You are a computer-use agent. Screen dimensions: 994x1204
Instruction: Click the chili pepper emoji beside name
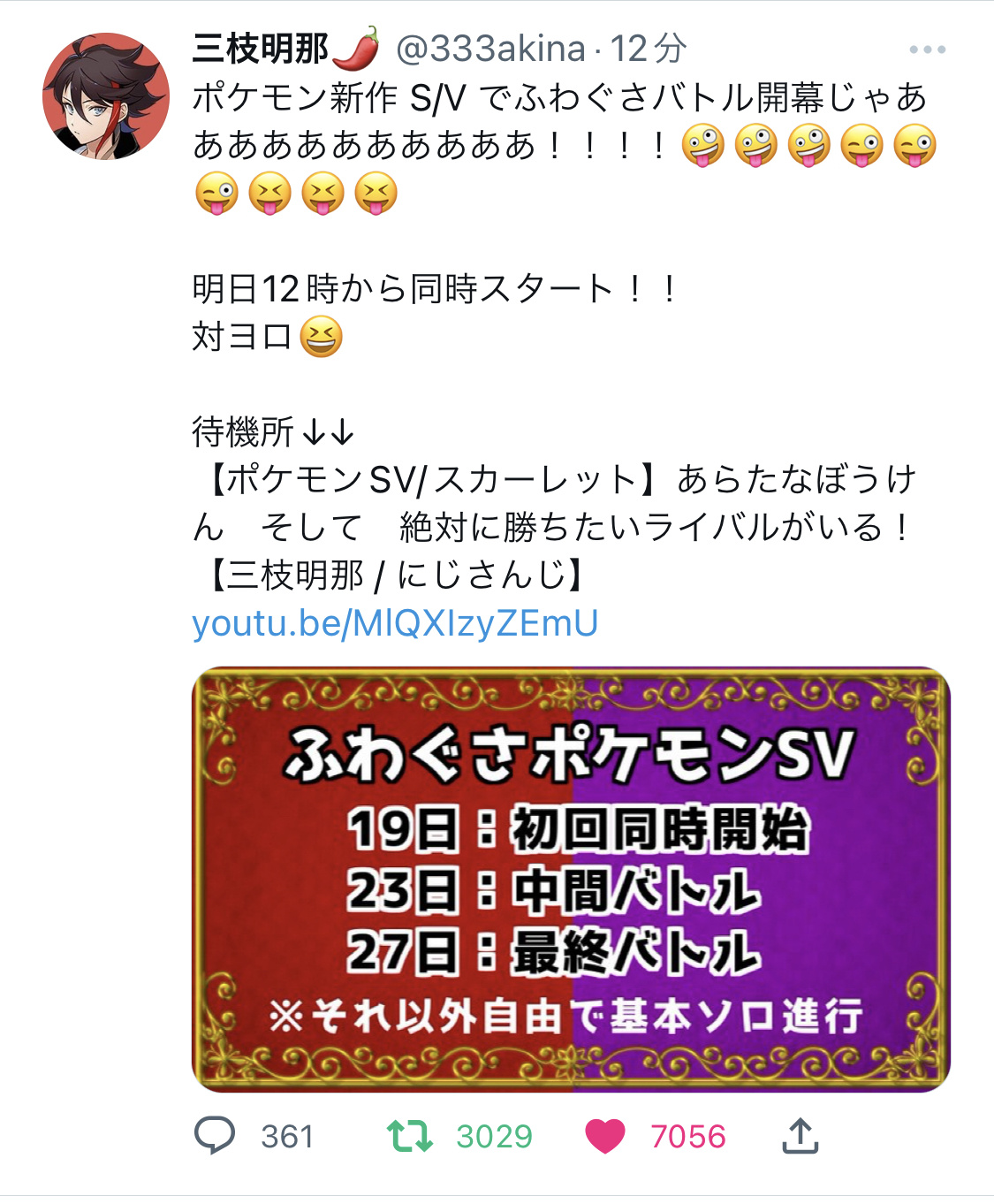click(x=356, y=49)
